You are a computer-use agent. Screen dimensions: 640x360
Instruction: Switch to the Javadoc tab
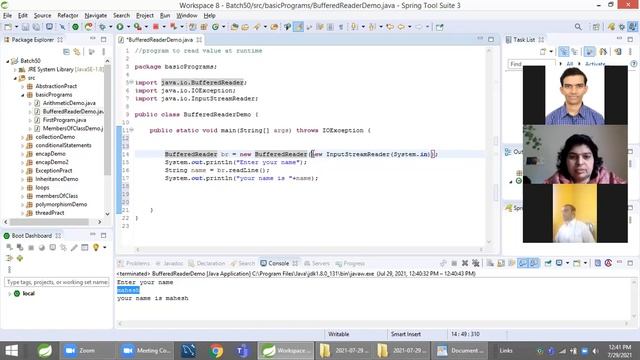[169, 263]
